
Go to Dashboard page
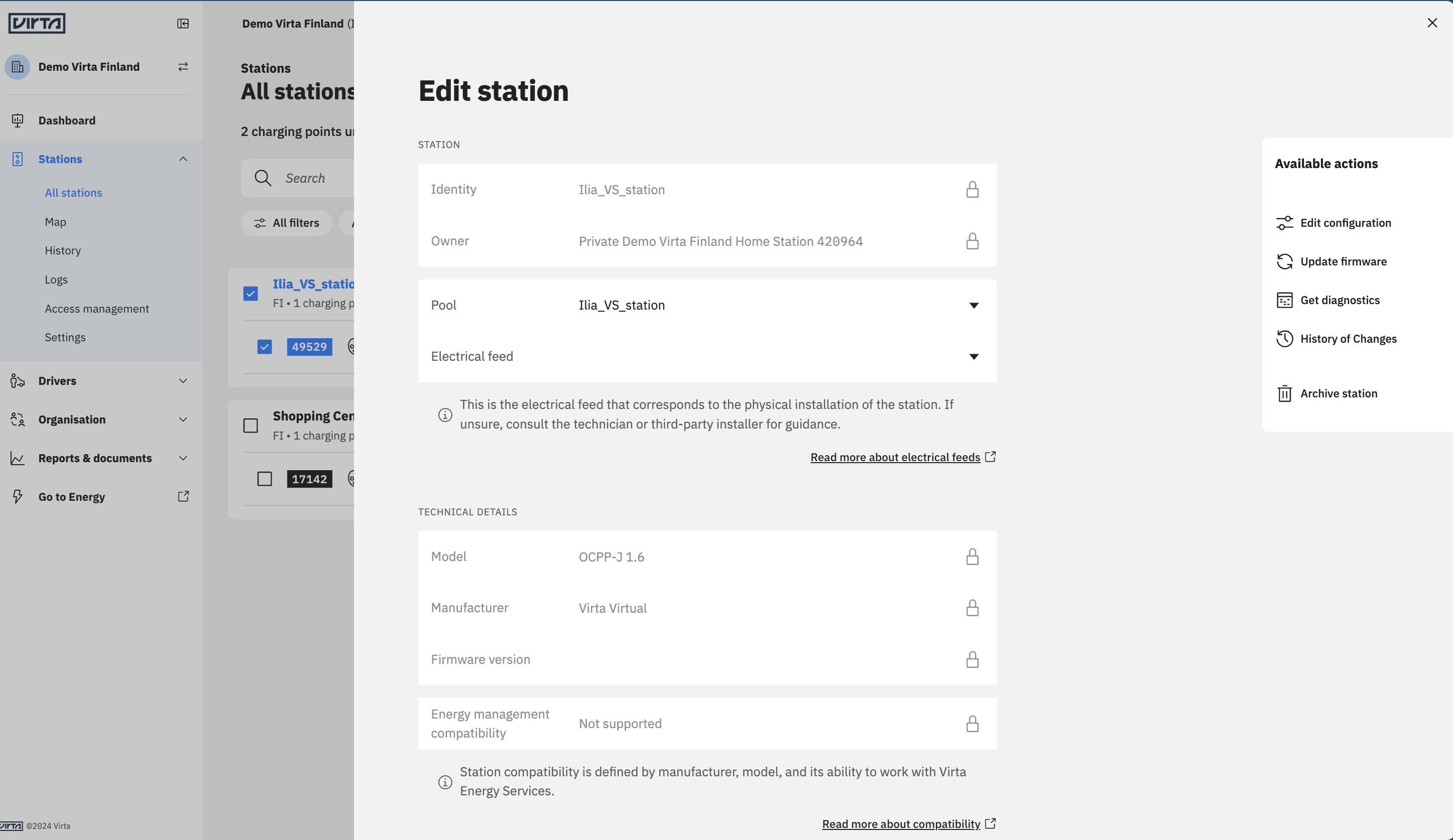coord(67,120)
